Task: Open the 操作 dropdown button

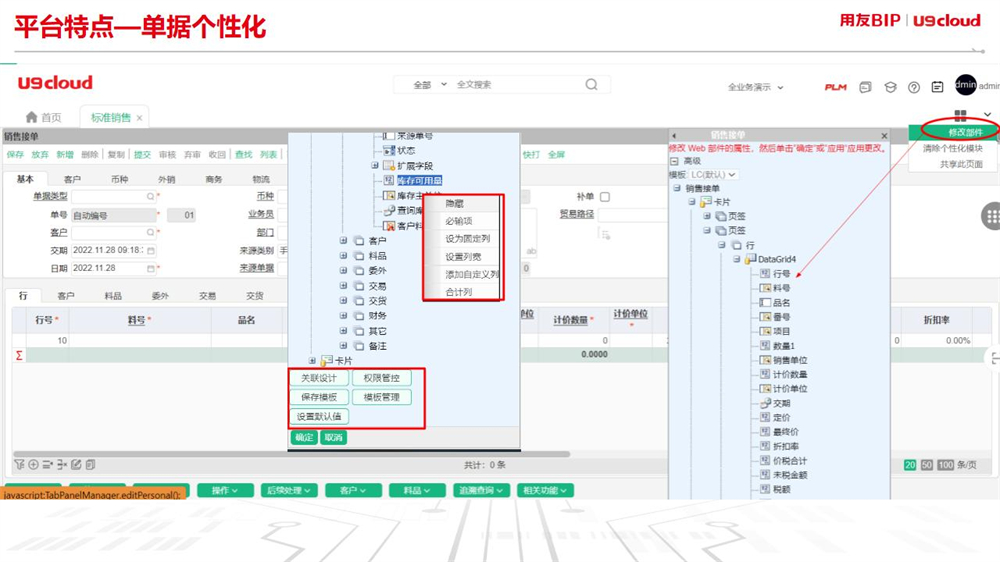Action: click(x=224, y=490)
